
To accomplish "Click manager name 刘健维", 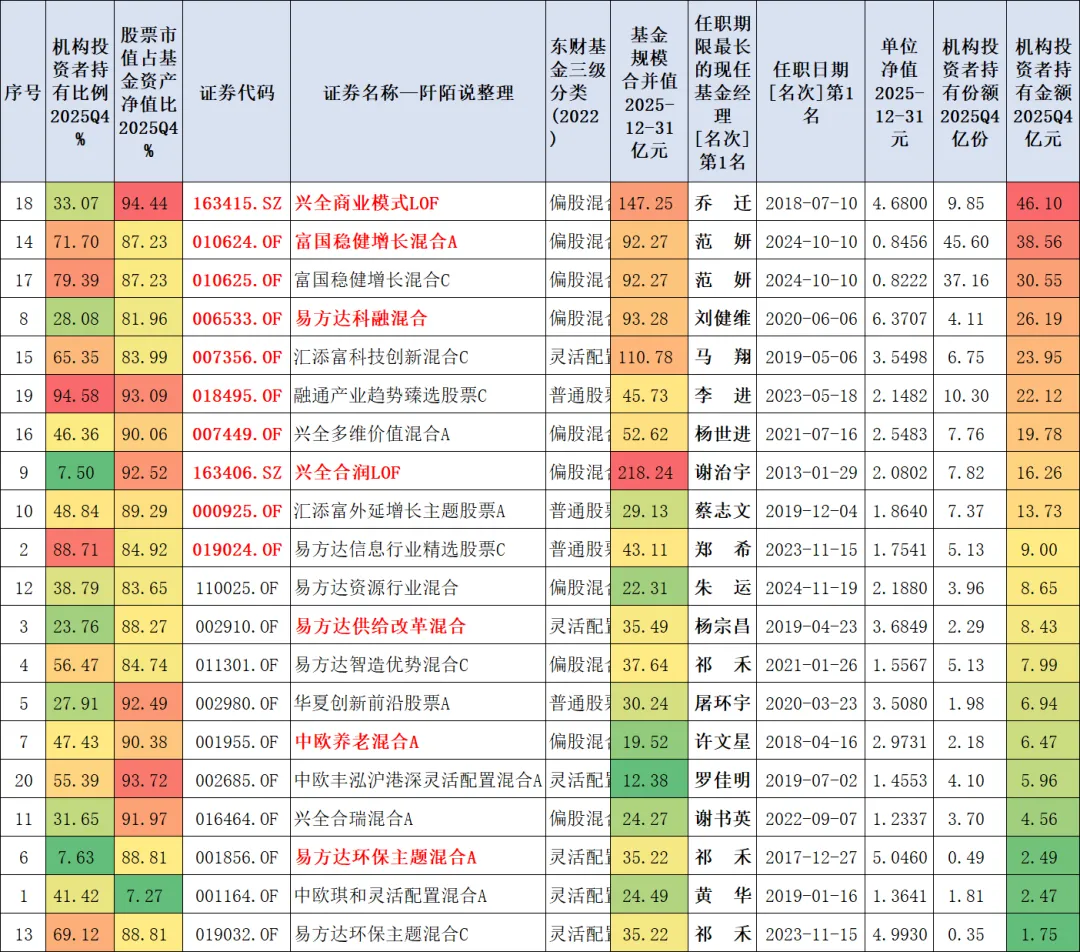I will 723,319.
